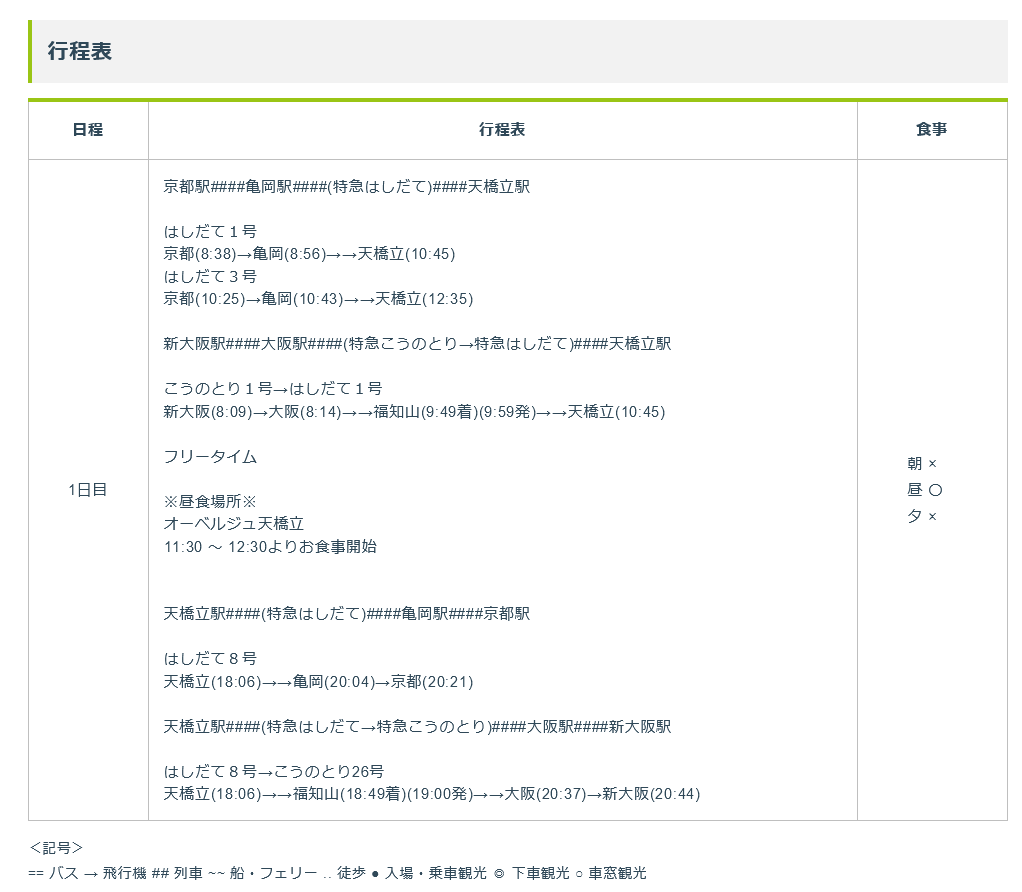
Task: Click the schedule 京都(8:38)→亀岡(8:56)→→天橋立(10:45)
Action: coord(309,254)
